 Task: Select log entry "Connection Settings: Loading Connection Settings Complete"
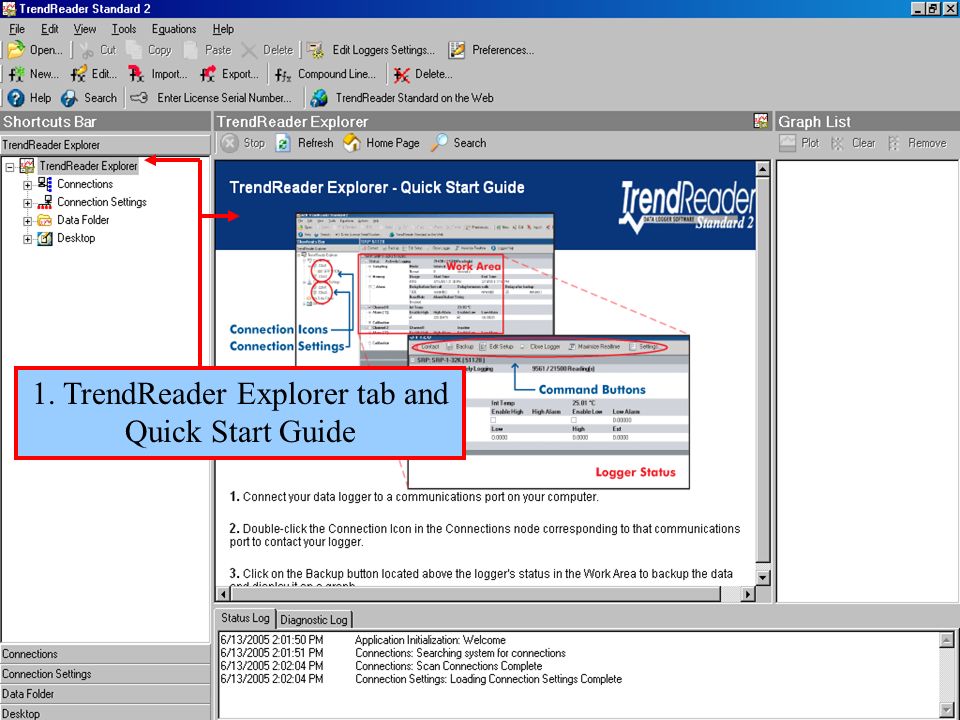(x=489, y=679)
